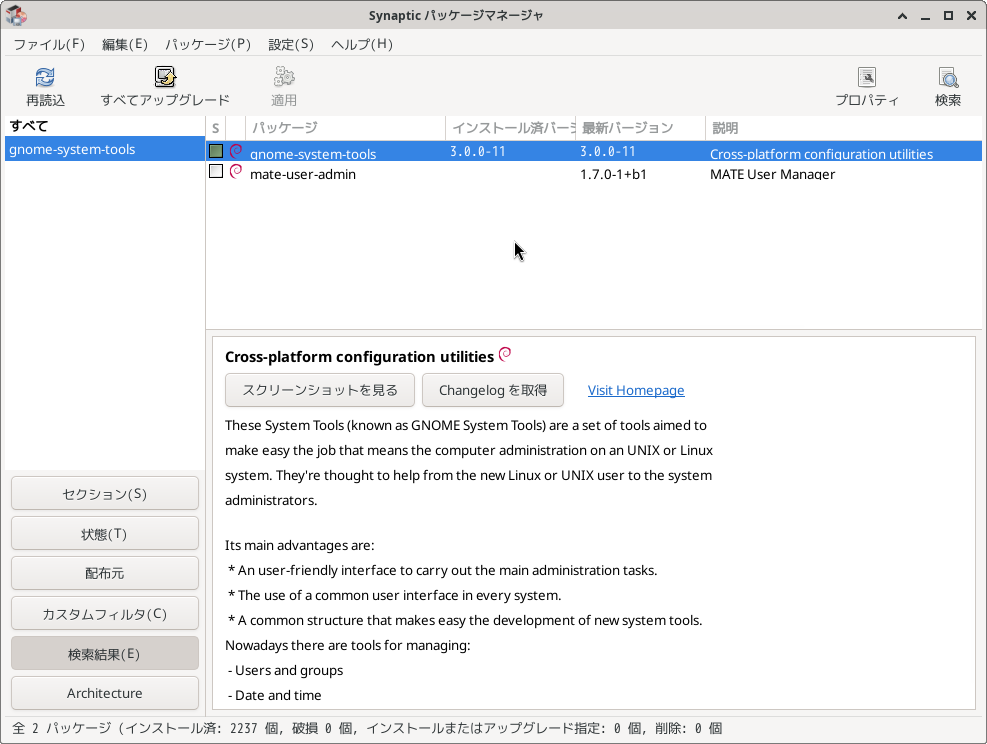Select gnome-system-tools in the left filter list

(x=104, y=149)
